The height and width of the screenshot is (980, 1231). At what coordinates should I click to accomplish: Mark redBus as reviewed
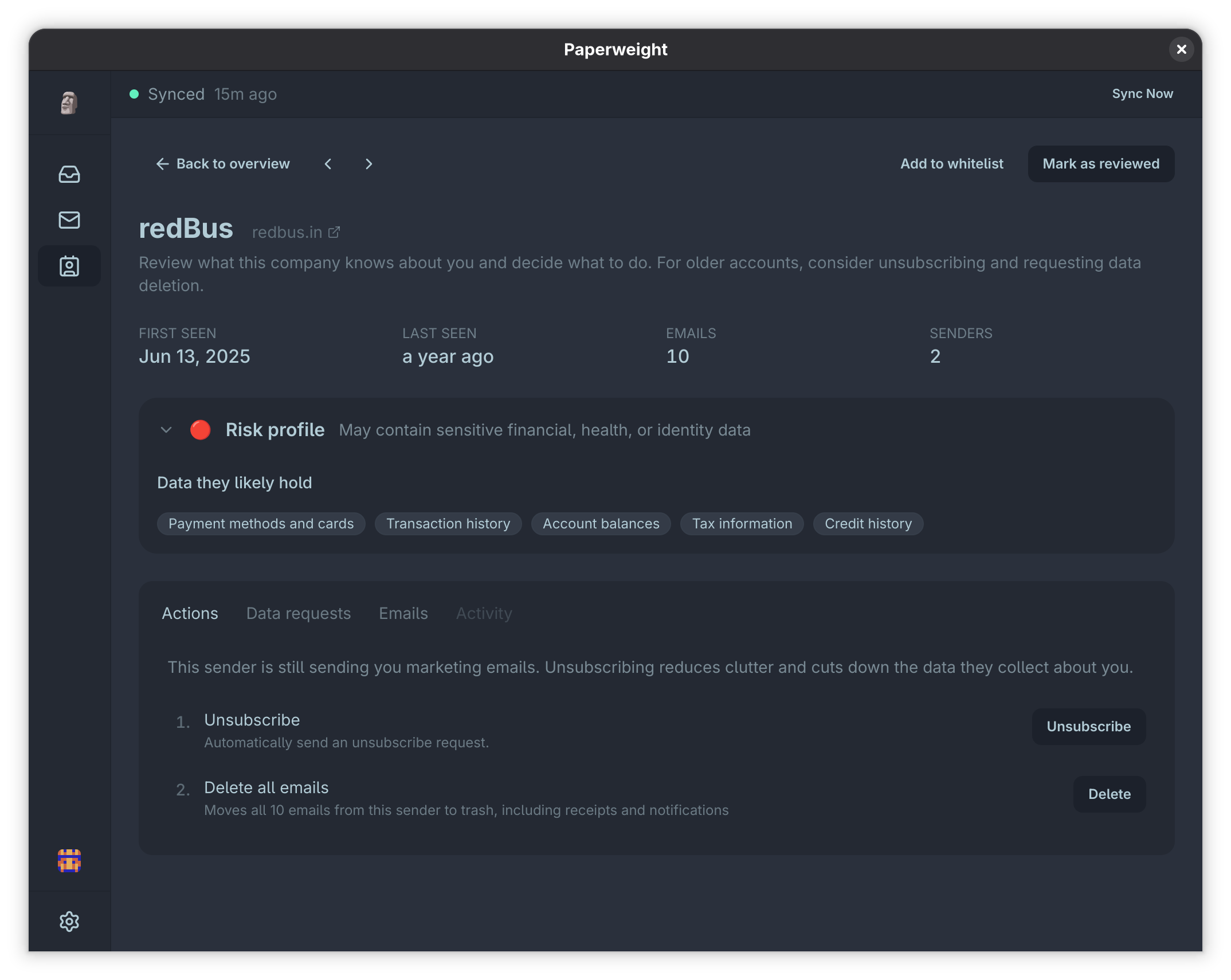pyautogui.click(x=1101, y=164)
